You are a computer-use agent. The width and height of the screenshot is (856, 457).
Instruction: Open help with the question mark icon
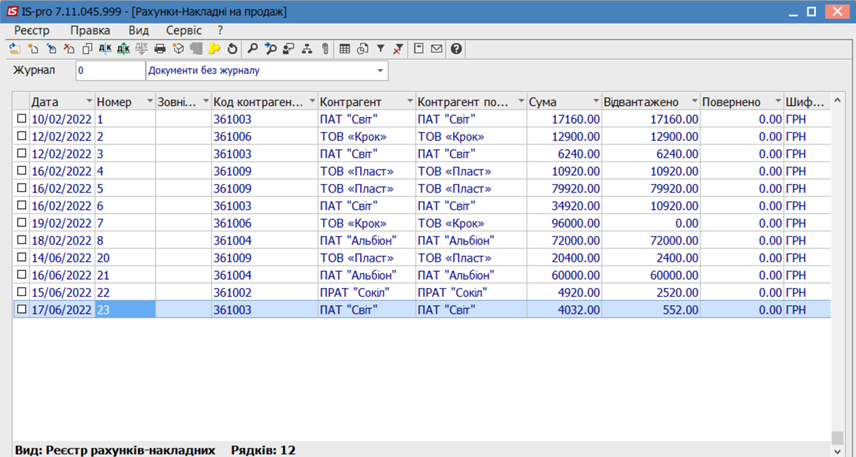pyautogui.click(x=456, y=49)
